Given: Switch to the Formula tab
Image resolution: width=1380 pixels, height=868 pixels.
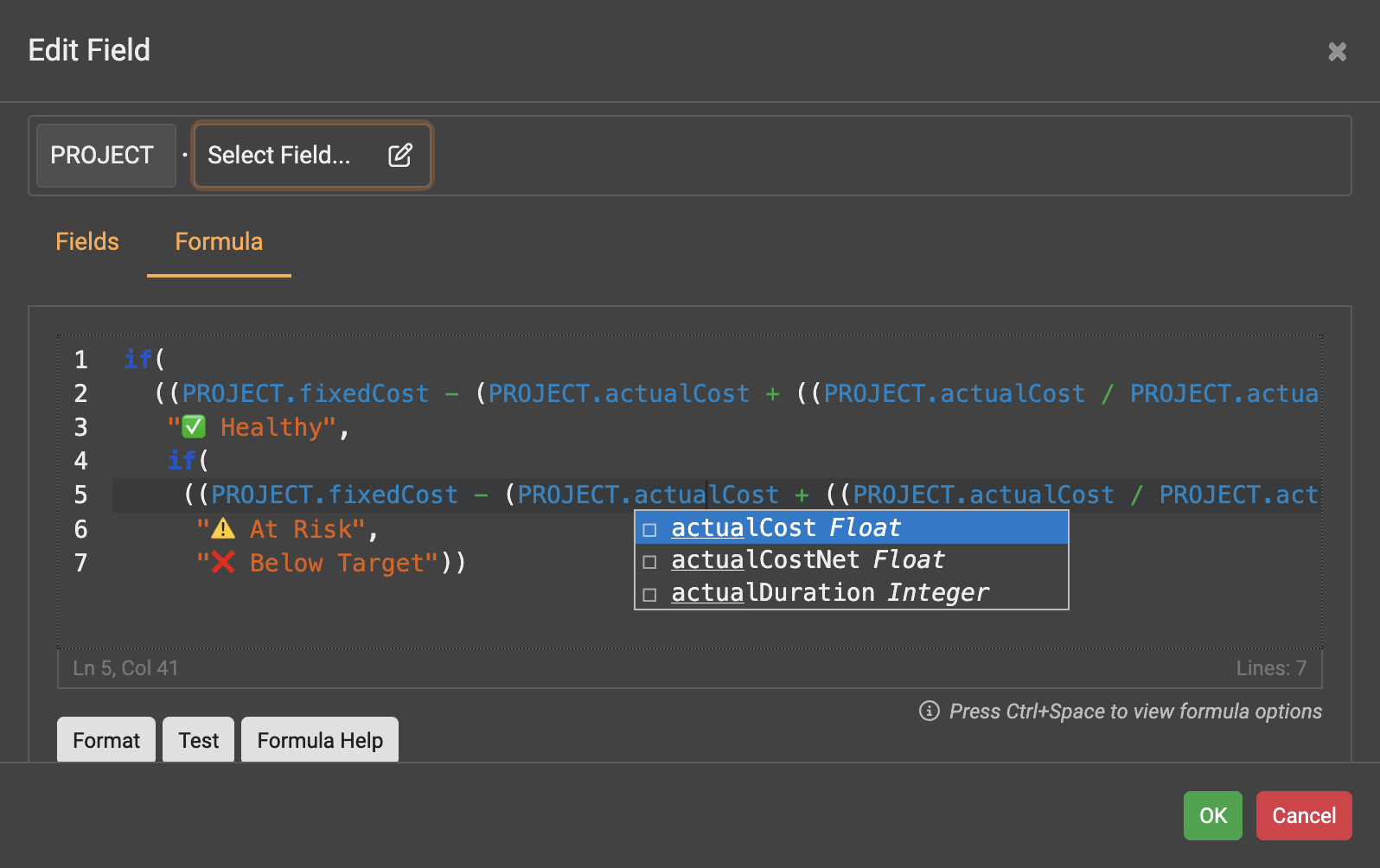Looking at the screenshot, I should [x=219, y=242].
